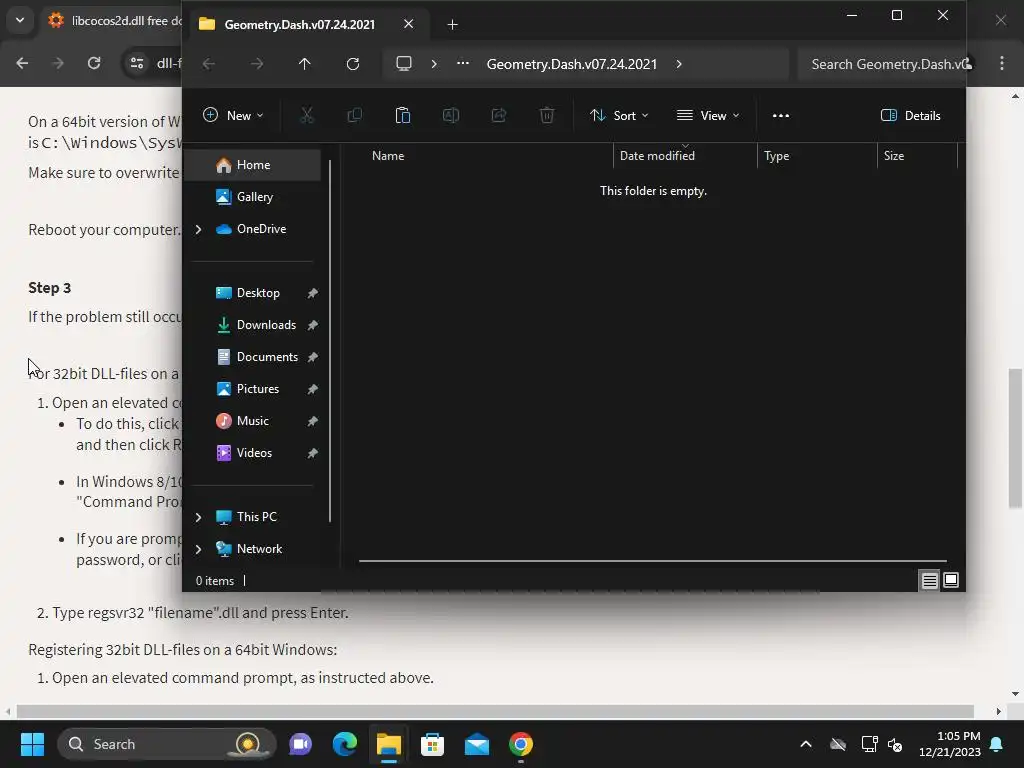Open the New dropdown menu

tap(233, 116)
